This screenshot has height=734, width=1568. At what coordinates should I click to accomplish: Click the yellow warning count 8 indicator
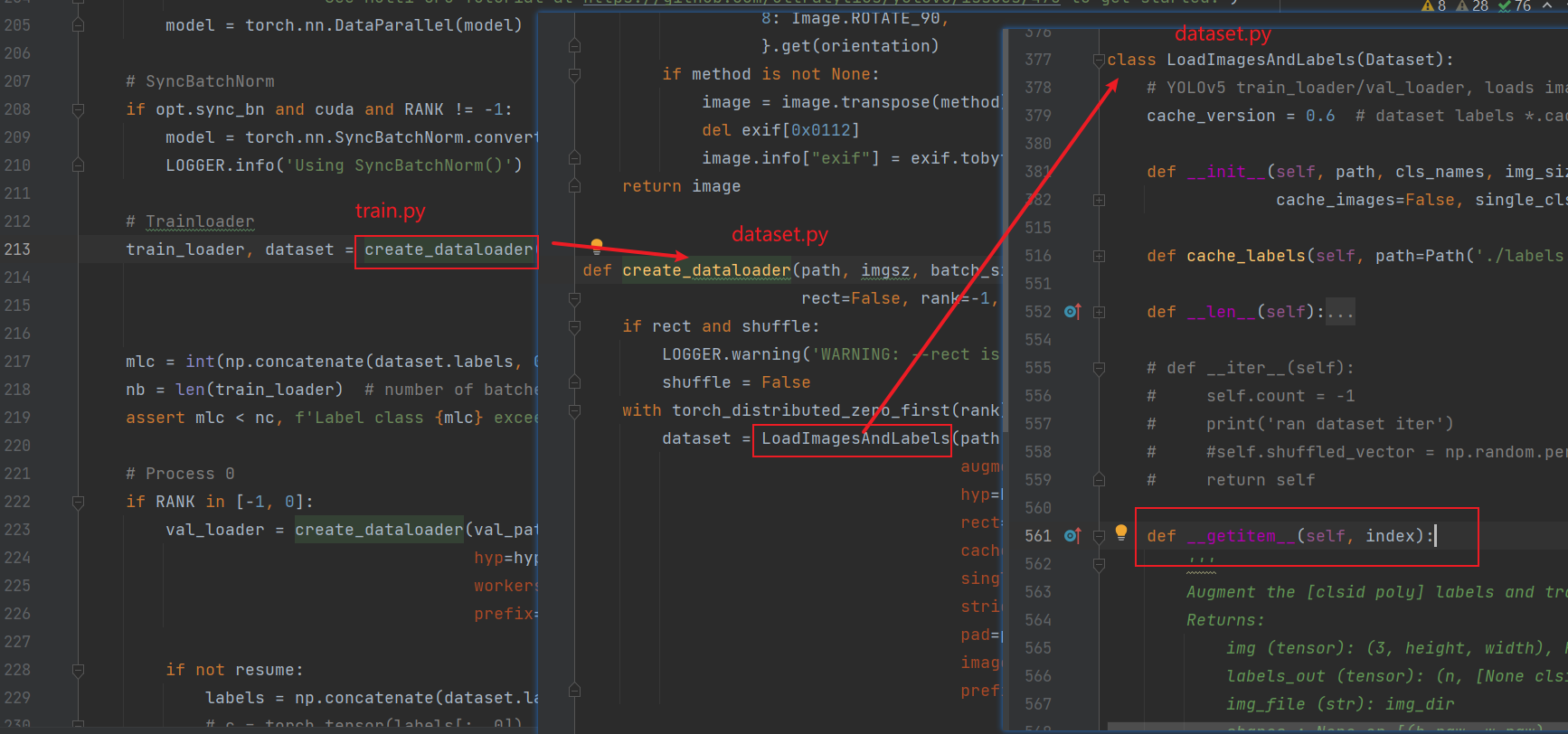pos(1433,6)
